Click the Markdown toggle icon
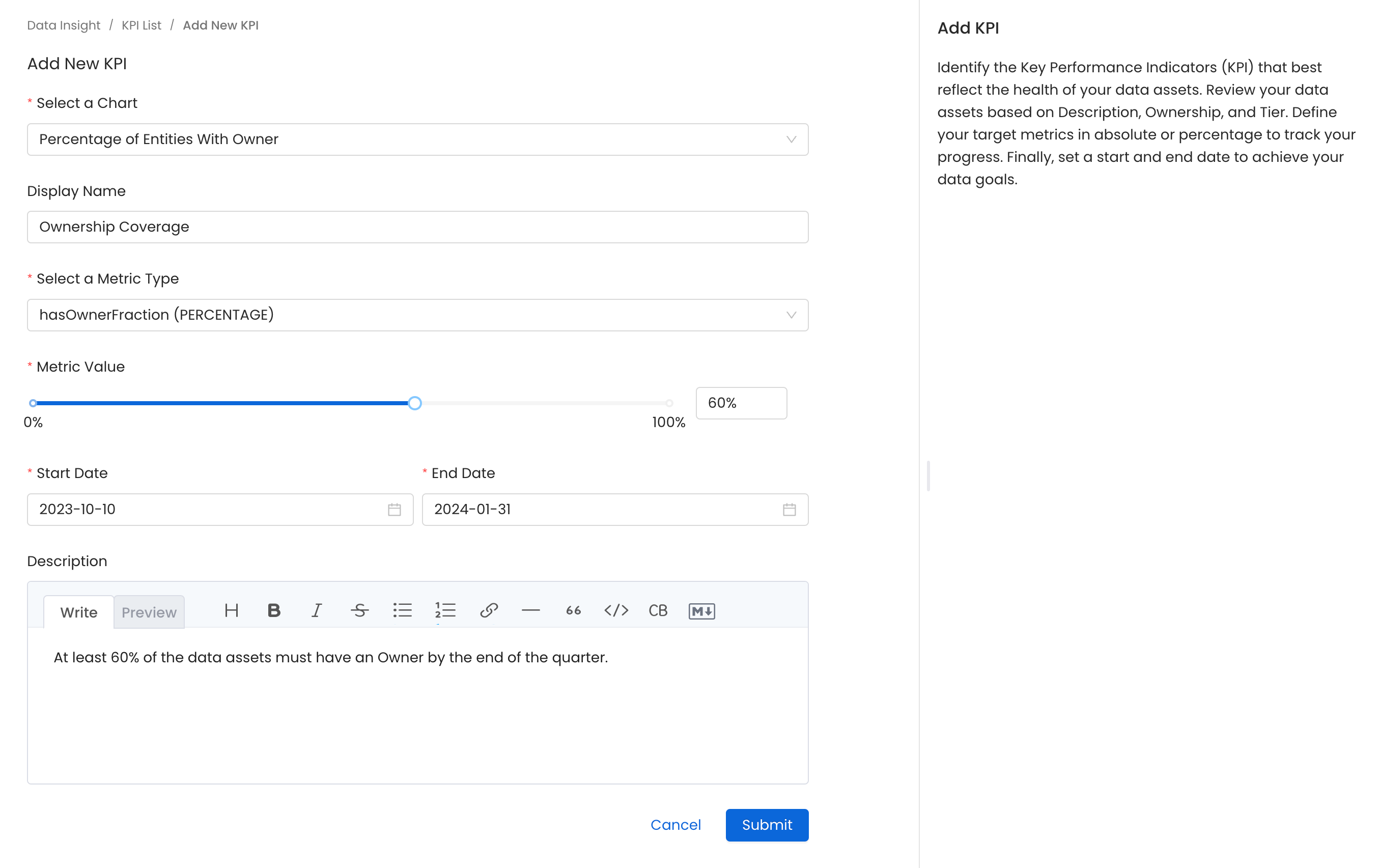 pos(702,611)
